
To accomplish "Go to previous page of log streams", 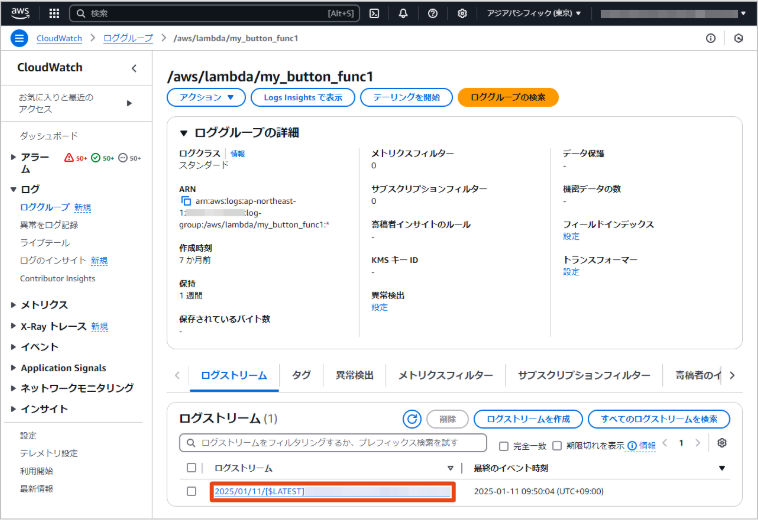I will tap(665, 443).
